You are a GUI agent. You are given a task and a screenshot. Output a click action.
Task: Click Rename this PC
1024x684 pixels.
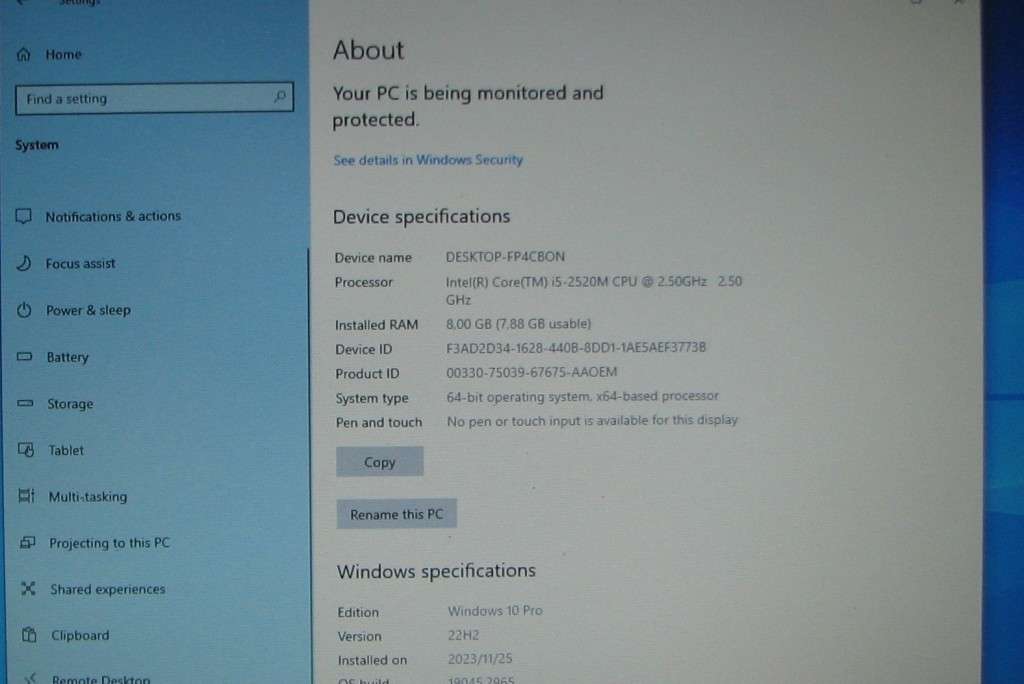[x=396, y=513]
